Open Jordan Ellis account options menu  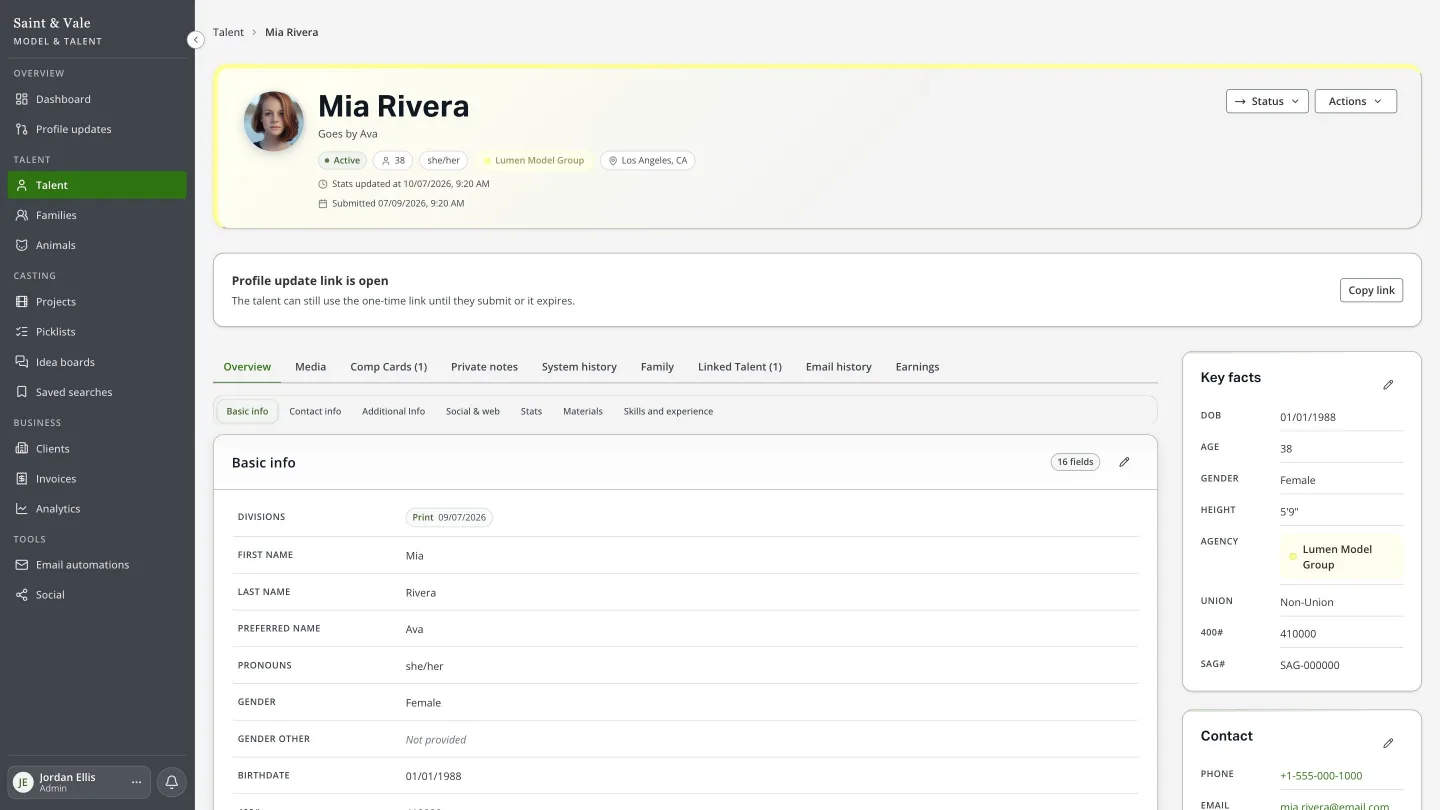click(137, 782)
